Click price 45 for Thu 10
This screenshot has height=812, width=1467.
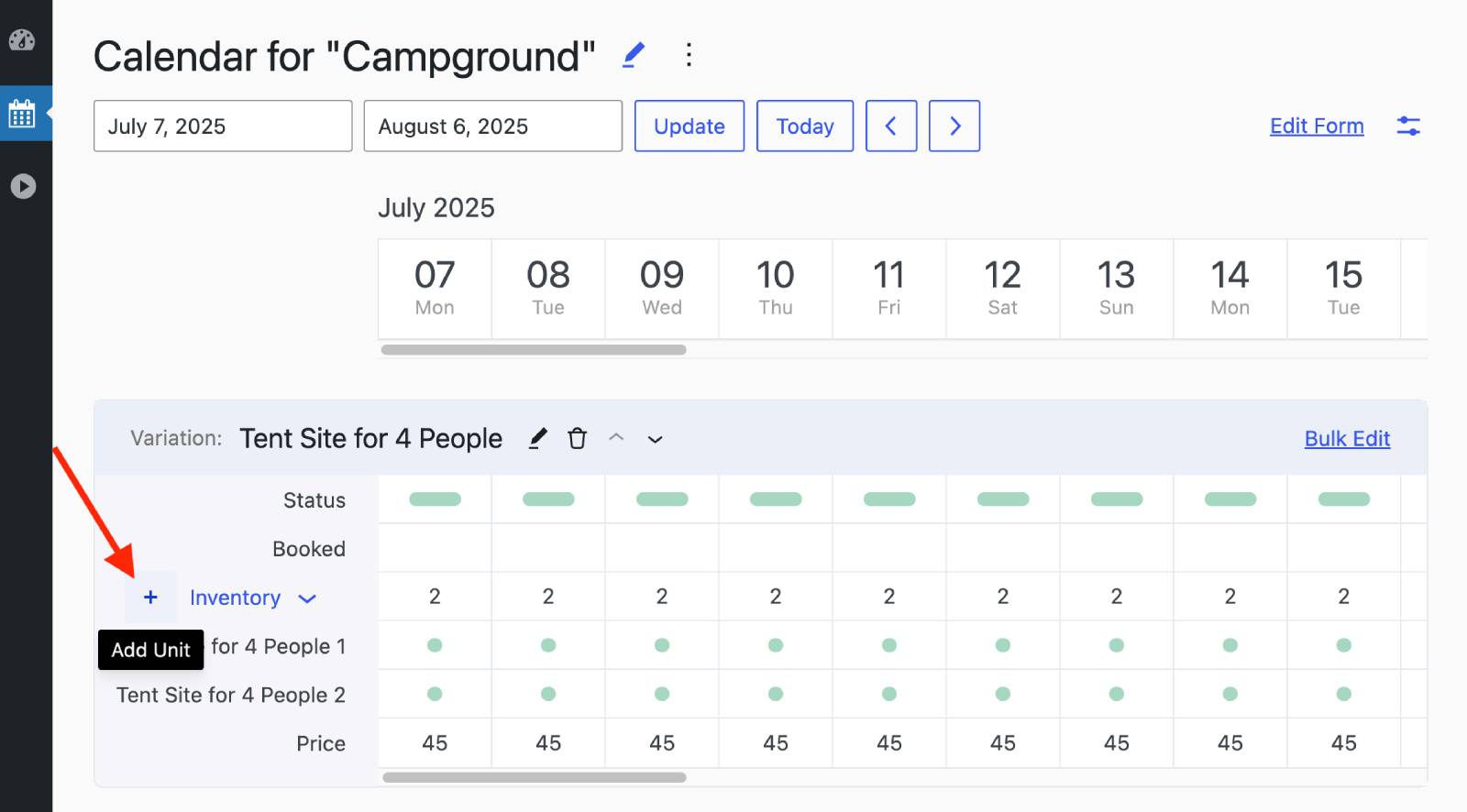[776, 743]
